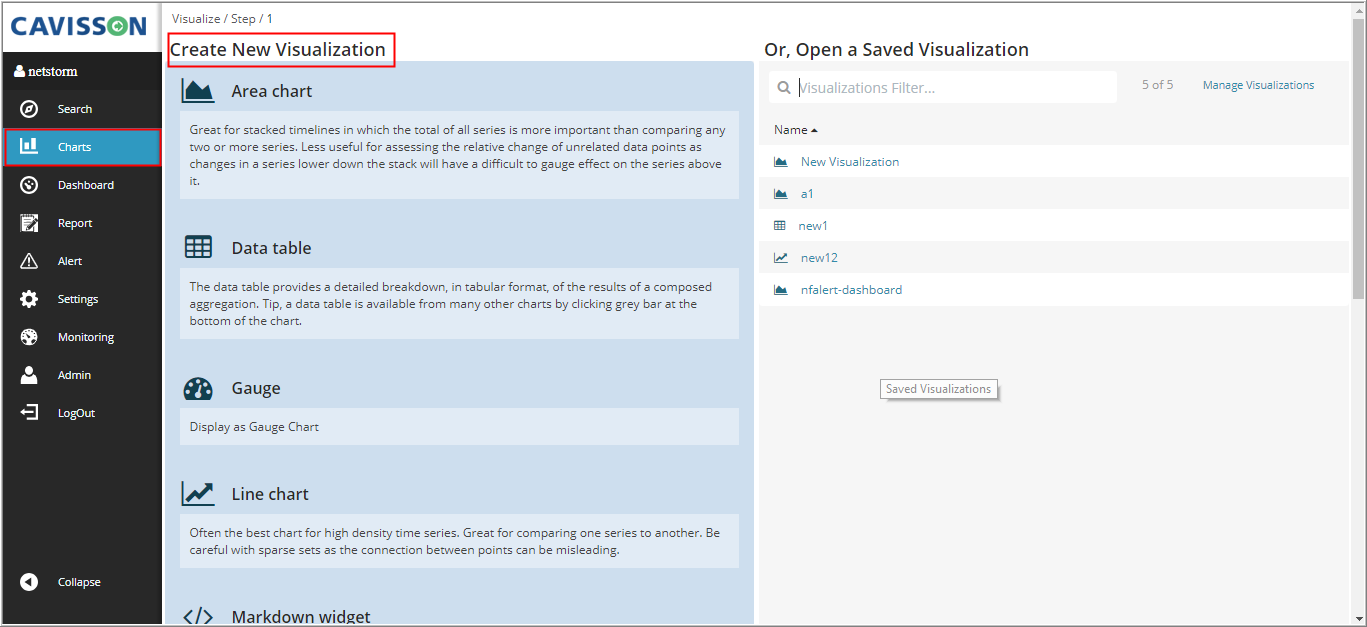1367x627 pixels.
Task: Click the 'Create New Visualization' heading
Action: 278,49
